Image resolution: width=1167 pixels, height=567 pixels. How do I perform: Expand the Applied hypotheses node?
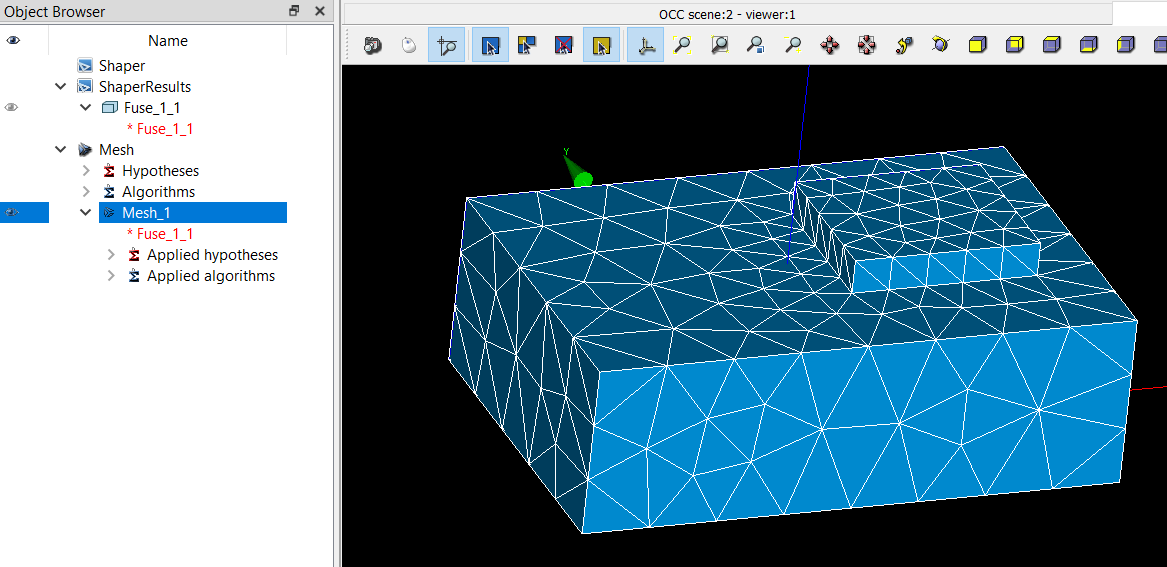(111, 255)
